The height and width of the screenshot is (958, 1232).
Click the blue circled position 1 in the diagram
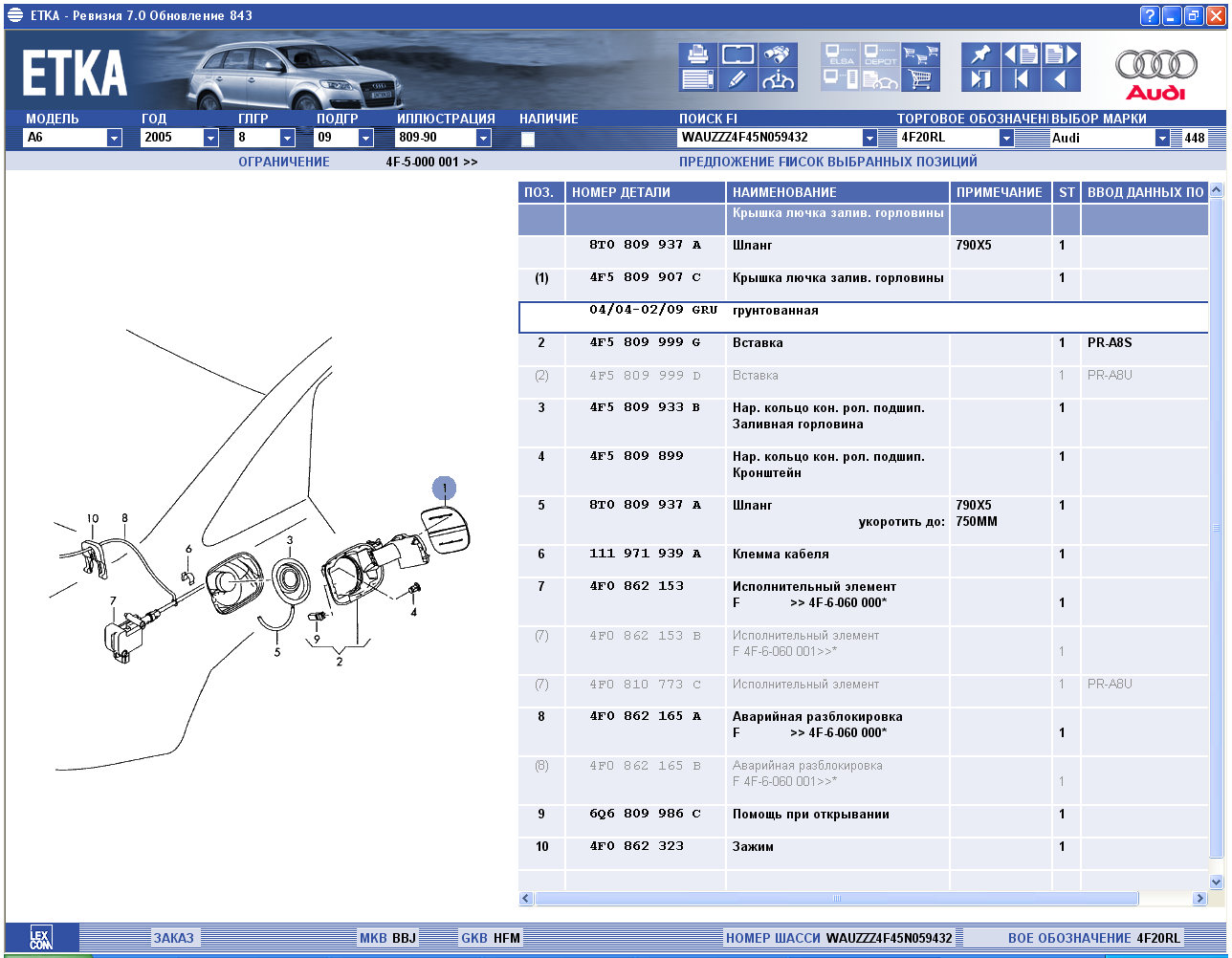coord(444,488)
